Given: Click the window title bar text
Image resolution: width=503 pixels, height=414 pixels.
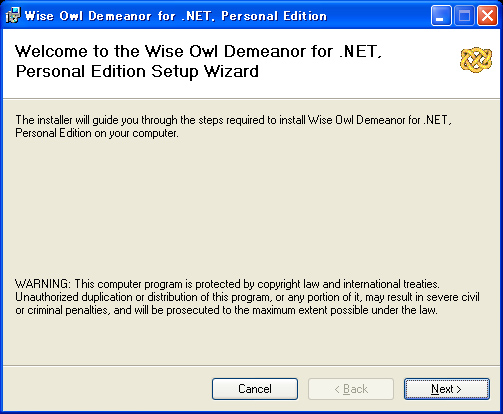Looking at the screenshot, I should click(176, 16).
